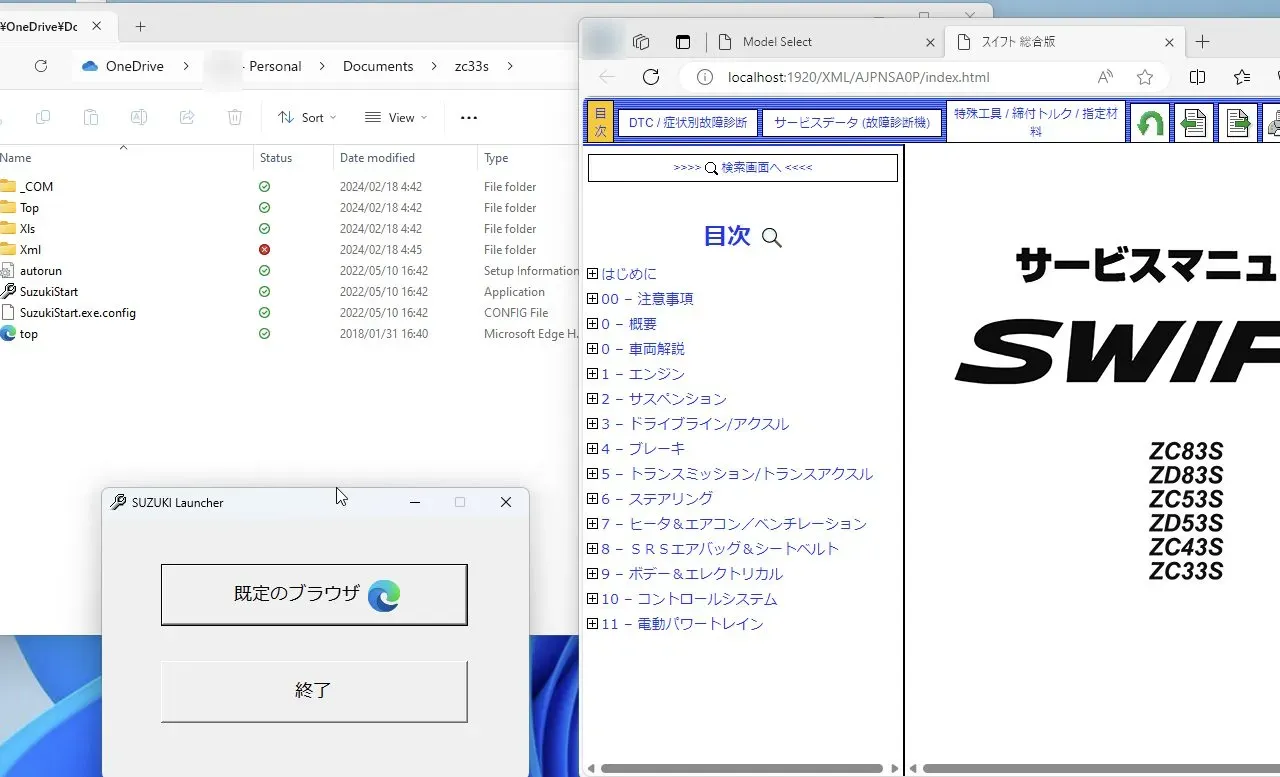Click 既定のブラウザ launcher button
Image resolution: width=1280 pixels, height=777 pixels.
pos(314,595)
